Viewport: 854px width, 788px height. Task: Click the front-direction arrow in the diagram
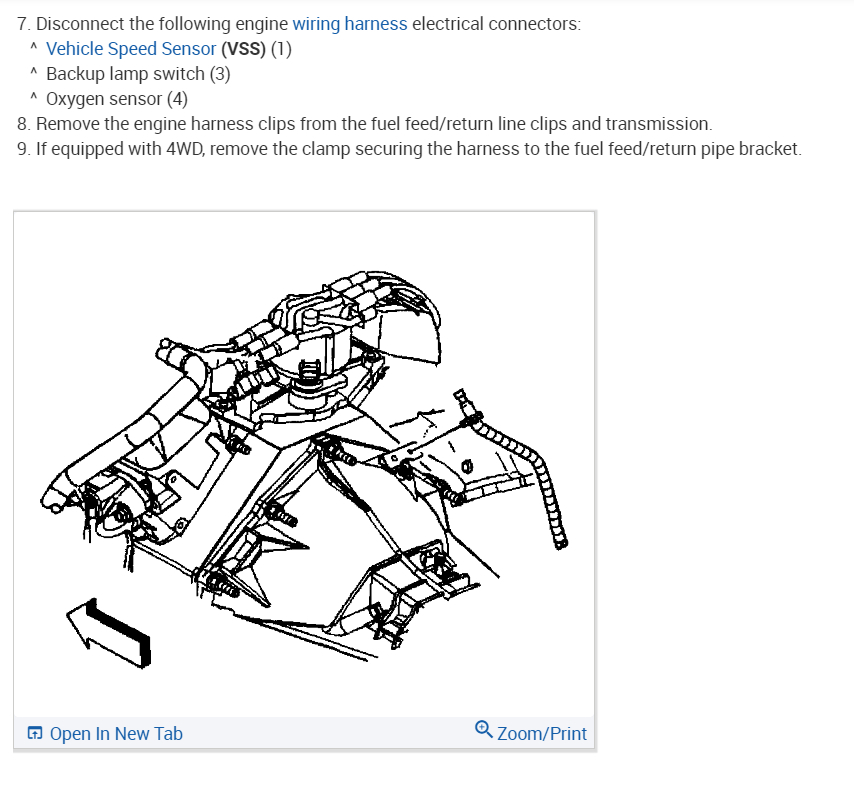click(108, 632)
